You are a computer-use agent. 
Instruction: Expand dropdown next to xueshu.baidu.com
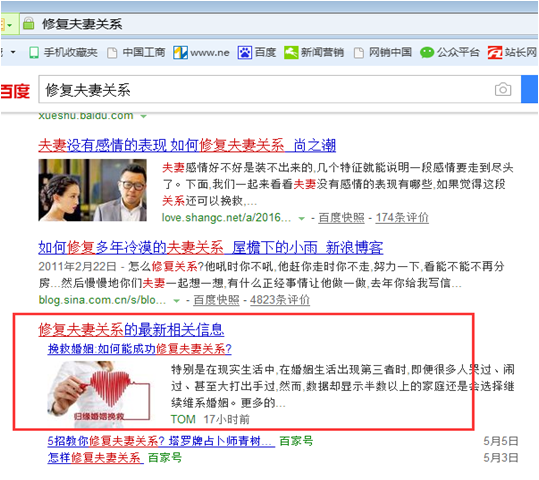143,117
